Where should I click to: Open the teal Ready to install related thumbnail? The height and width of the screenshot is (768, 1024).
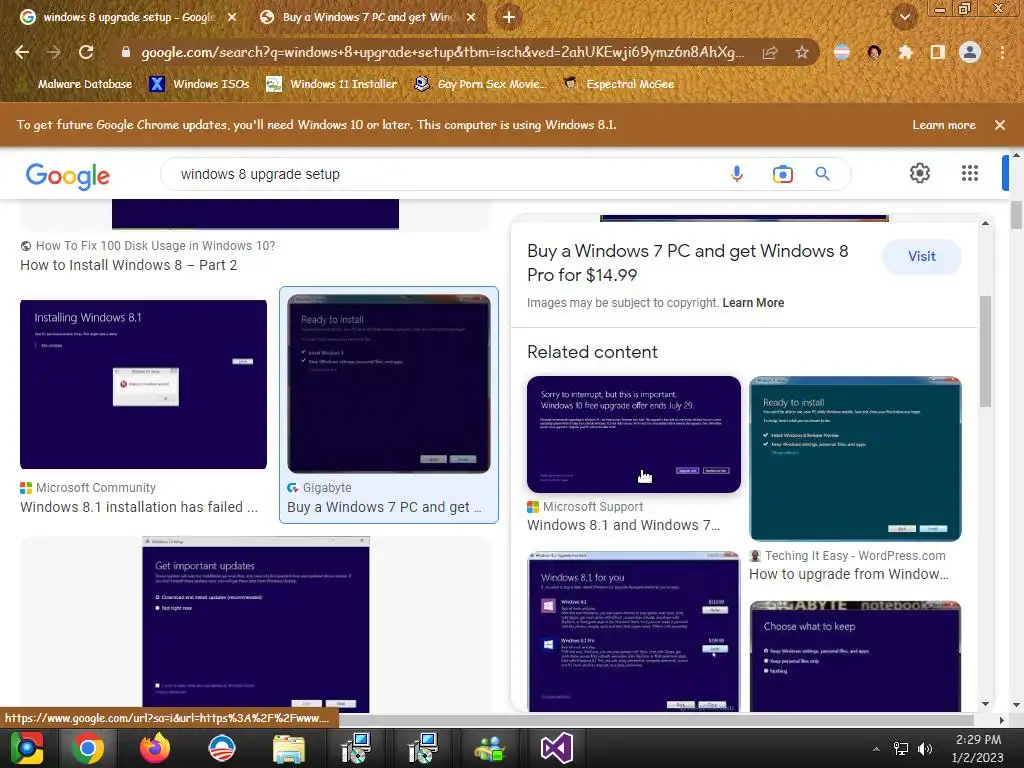tap(855, 458)
